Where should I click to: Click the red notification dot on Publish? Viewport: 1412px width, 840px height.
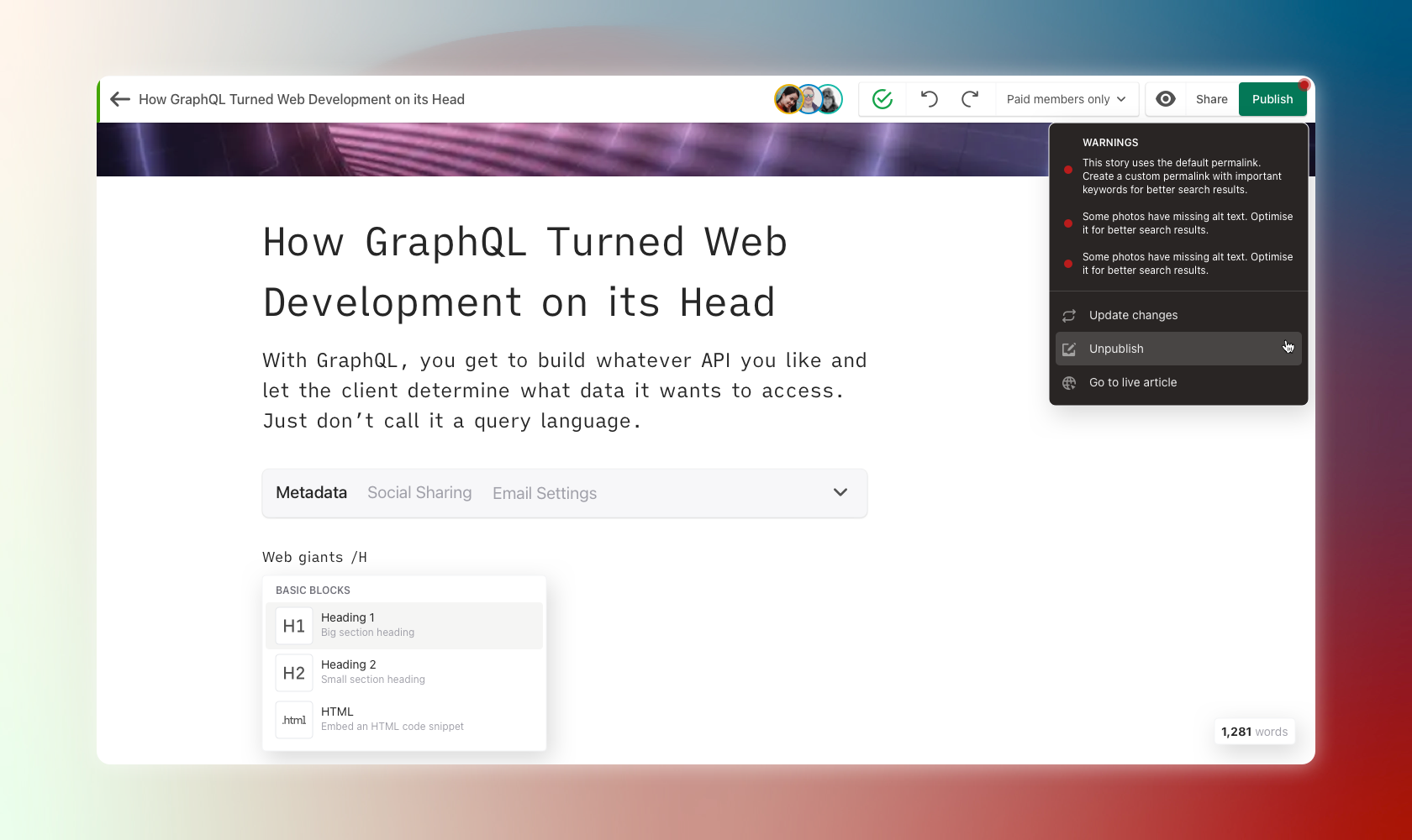[1304, 85]
